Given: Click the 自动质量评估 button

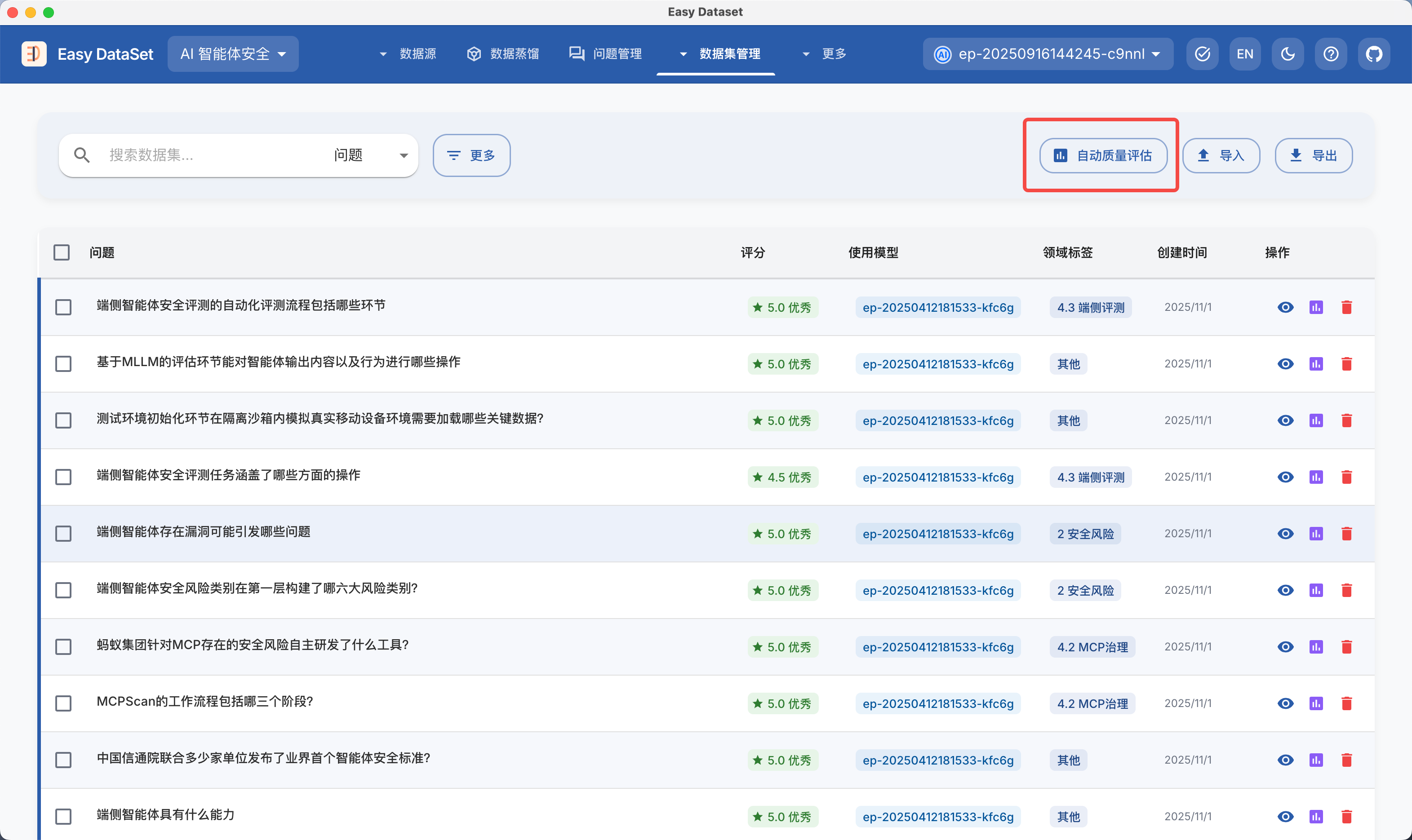Looking at the screenshot, I should [1103, 155].
